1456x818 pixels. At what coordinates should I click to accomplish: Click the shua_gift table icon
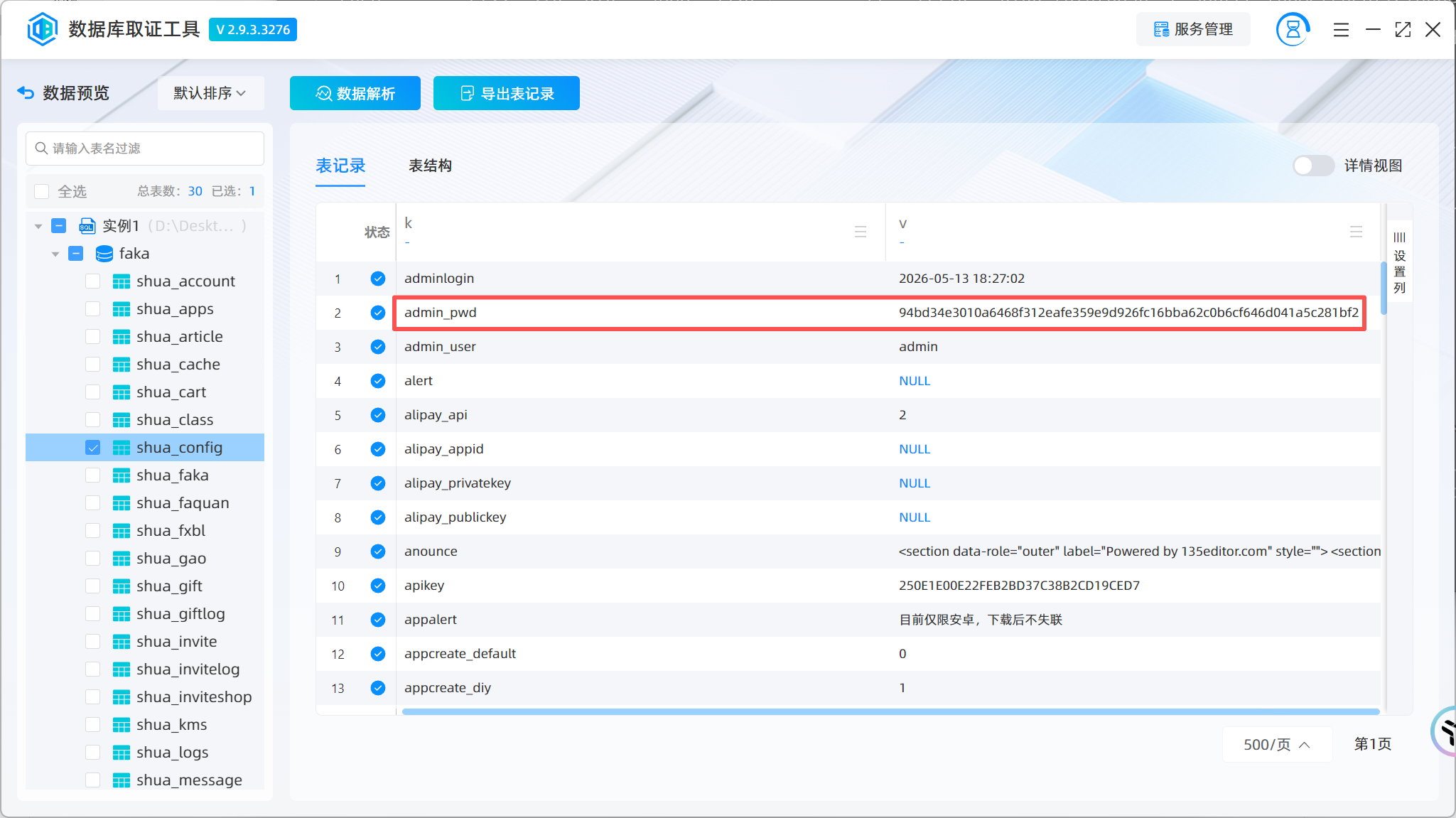[122, 586]
